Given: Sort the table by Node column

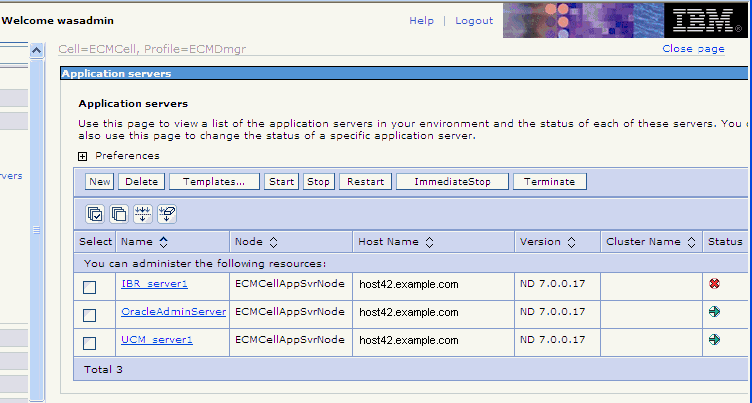Looking at the screenshot, I should pos(273,242).
